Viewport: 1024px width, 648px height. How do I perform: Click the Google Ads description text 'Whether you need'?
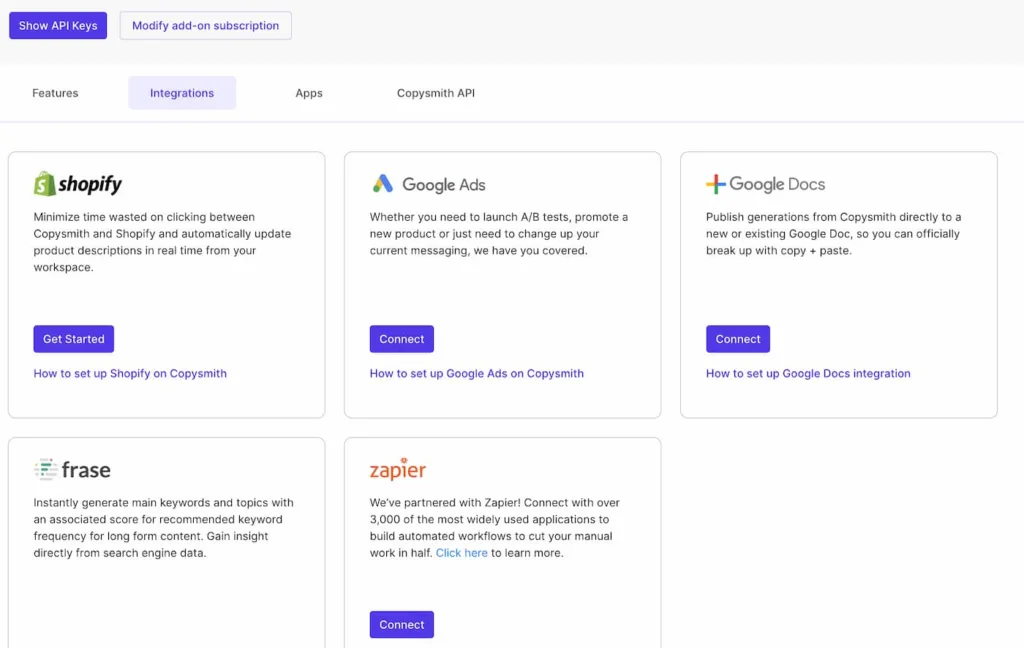click(x=499, y=233)
